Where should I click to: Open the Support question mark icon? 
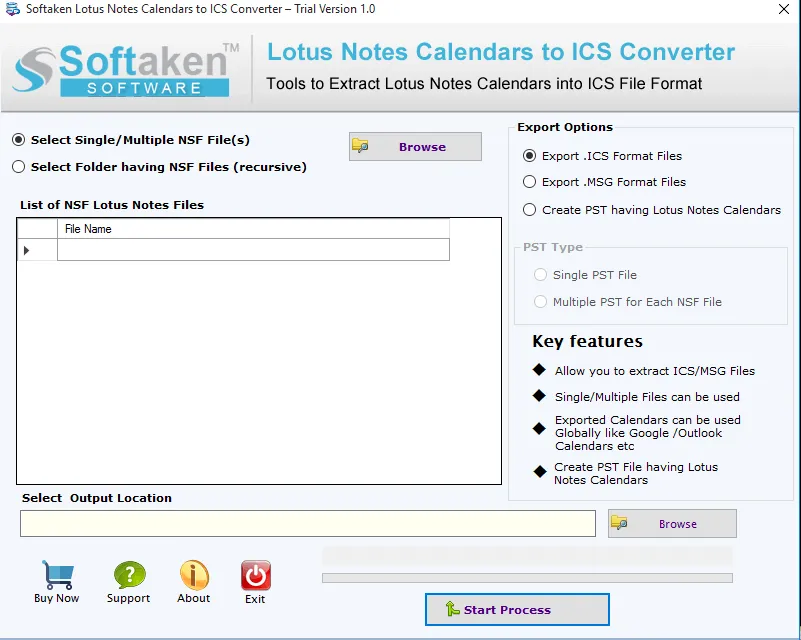(x=129, y=575)
